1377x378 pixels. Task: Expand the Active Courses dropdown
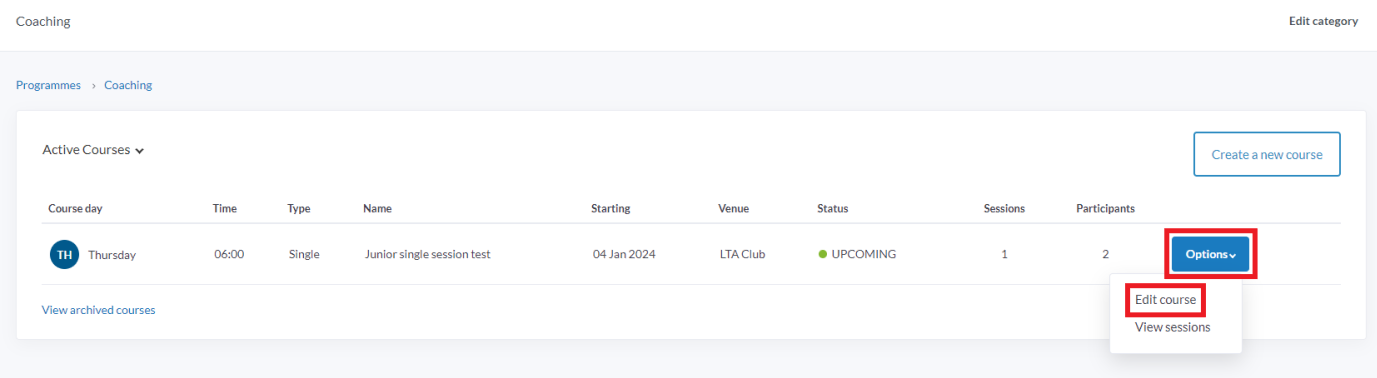93,150
